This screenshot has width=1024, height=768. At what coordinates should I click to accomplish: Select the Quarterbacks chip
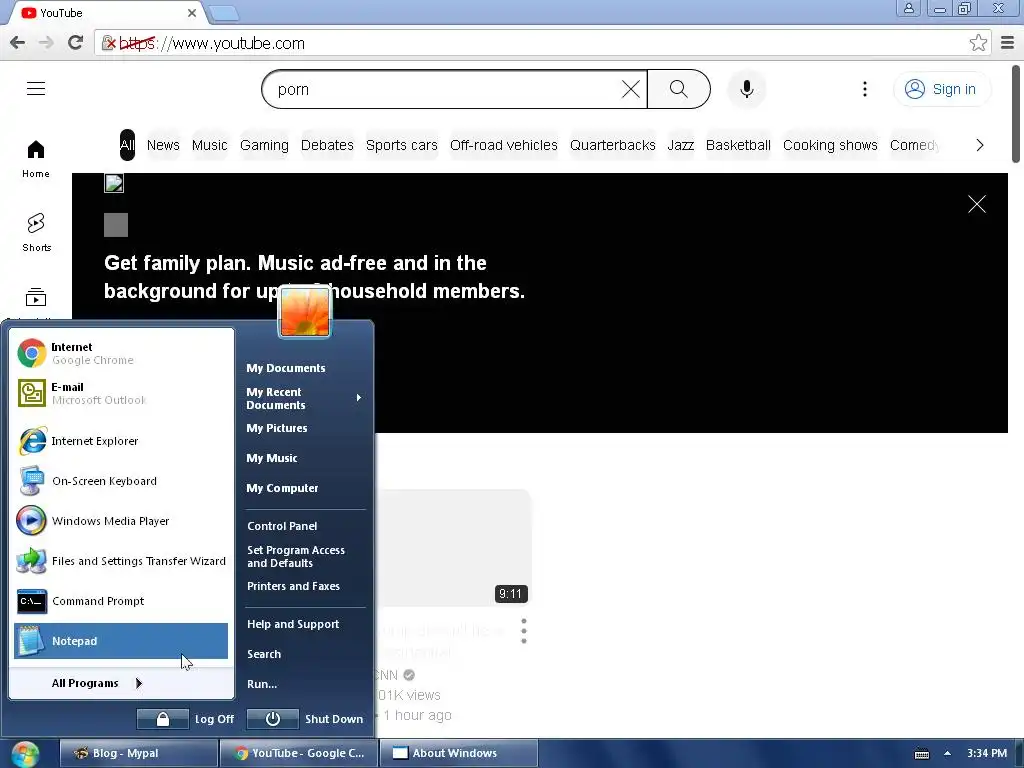[x=613, y=145]
